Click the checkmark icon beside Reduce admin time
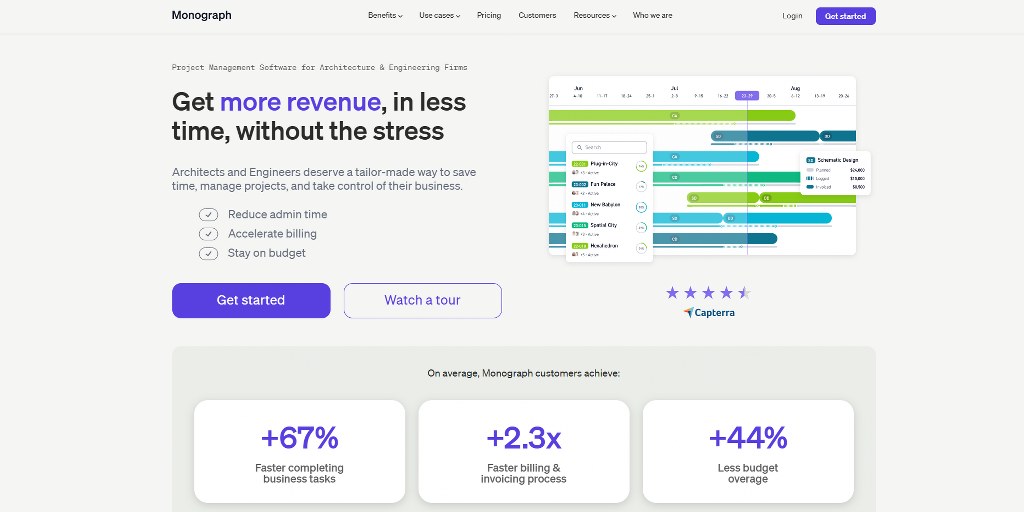 click(208, 214)
